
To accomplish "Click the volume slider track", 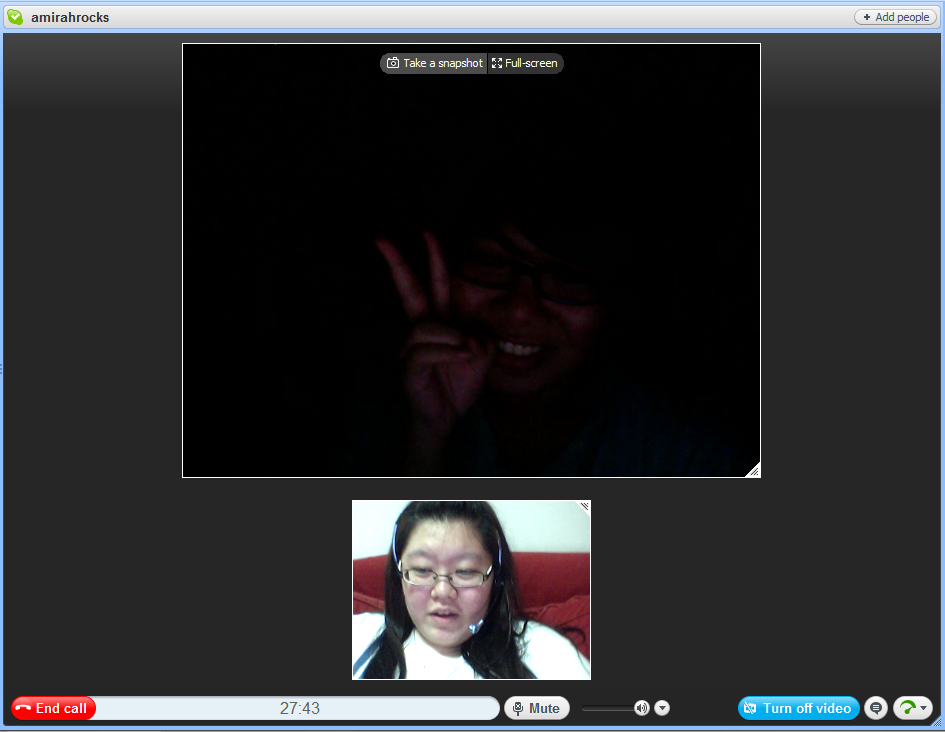I will coord(608,709).
